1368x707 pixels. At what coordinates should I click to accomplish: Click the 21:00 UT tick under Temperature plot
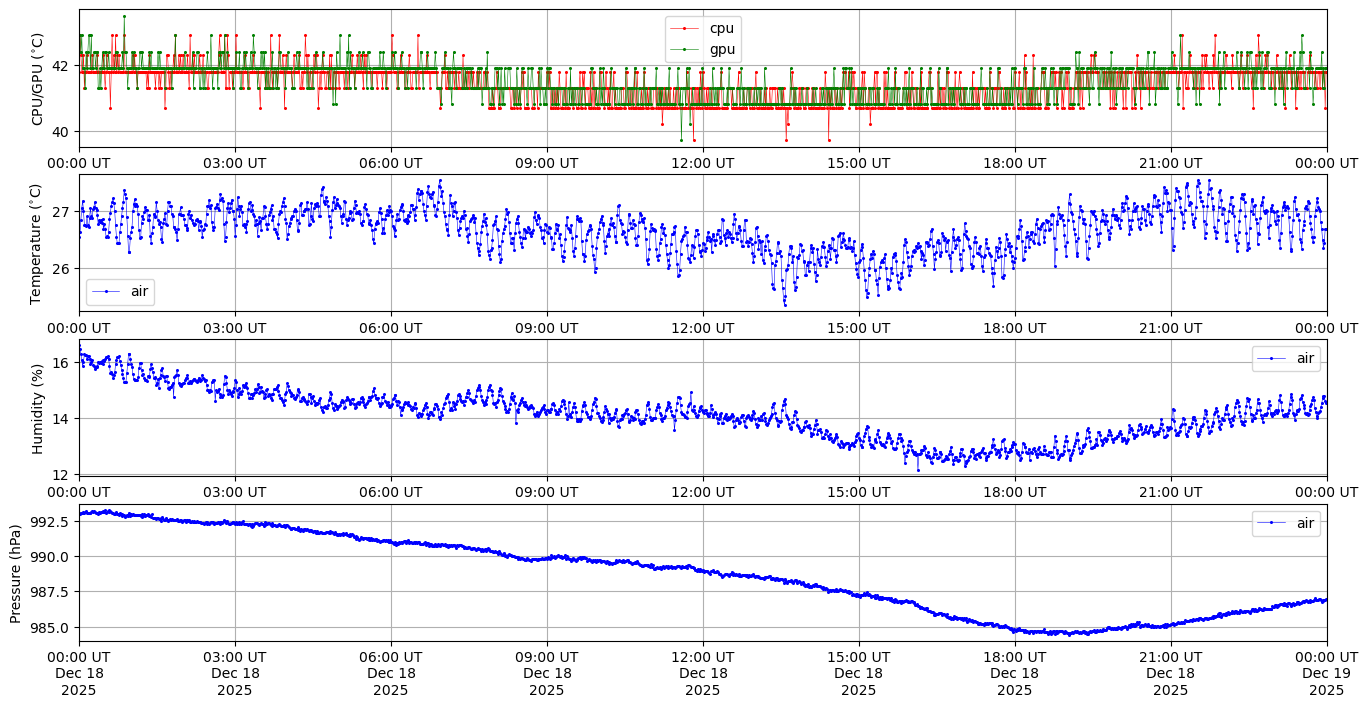pos(1170,327)
